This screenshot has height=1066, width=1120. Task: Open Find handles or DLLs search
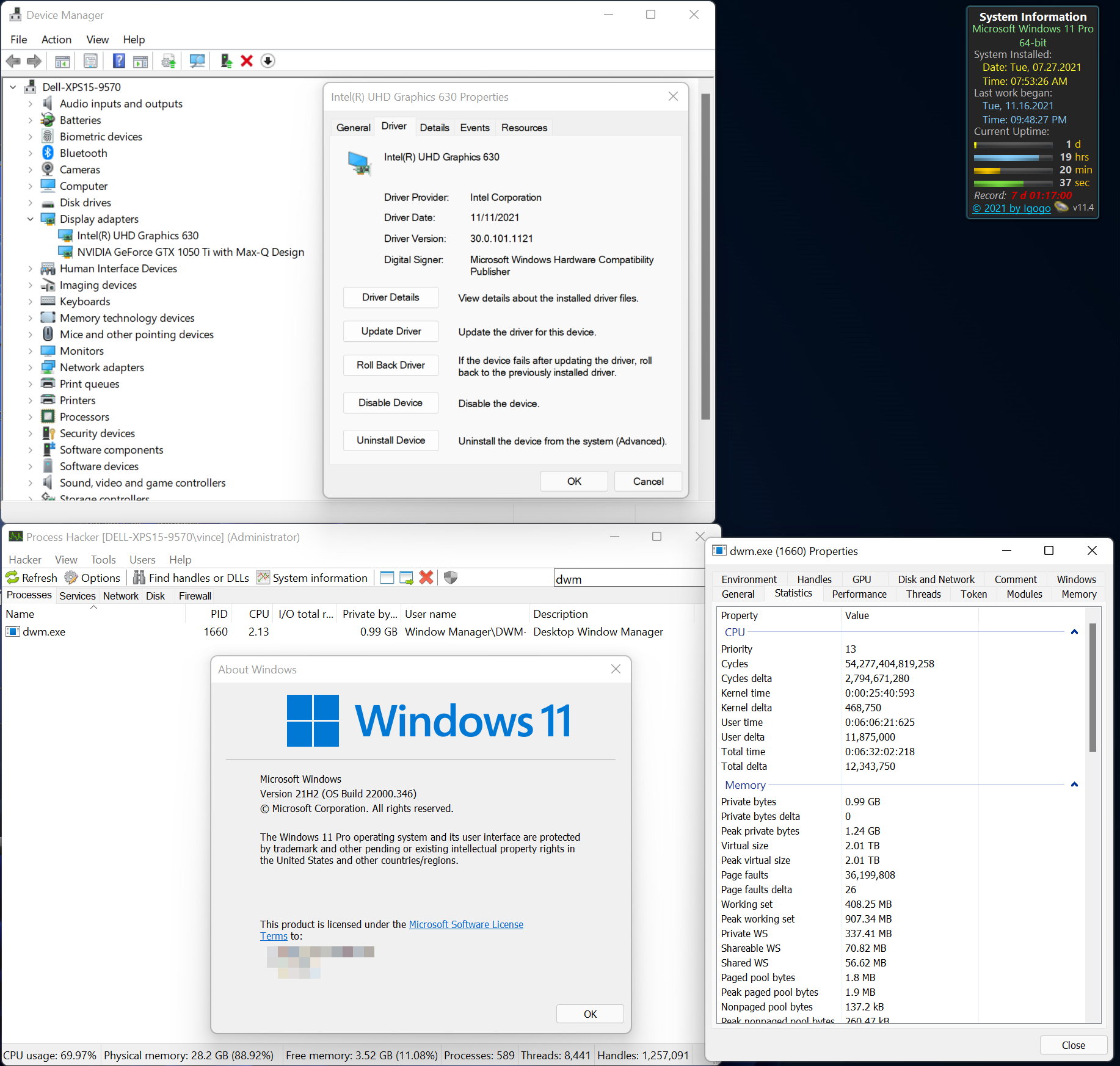(x=191, y=577)
